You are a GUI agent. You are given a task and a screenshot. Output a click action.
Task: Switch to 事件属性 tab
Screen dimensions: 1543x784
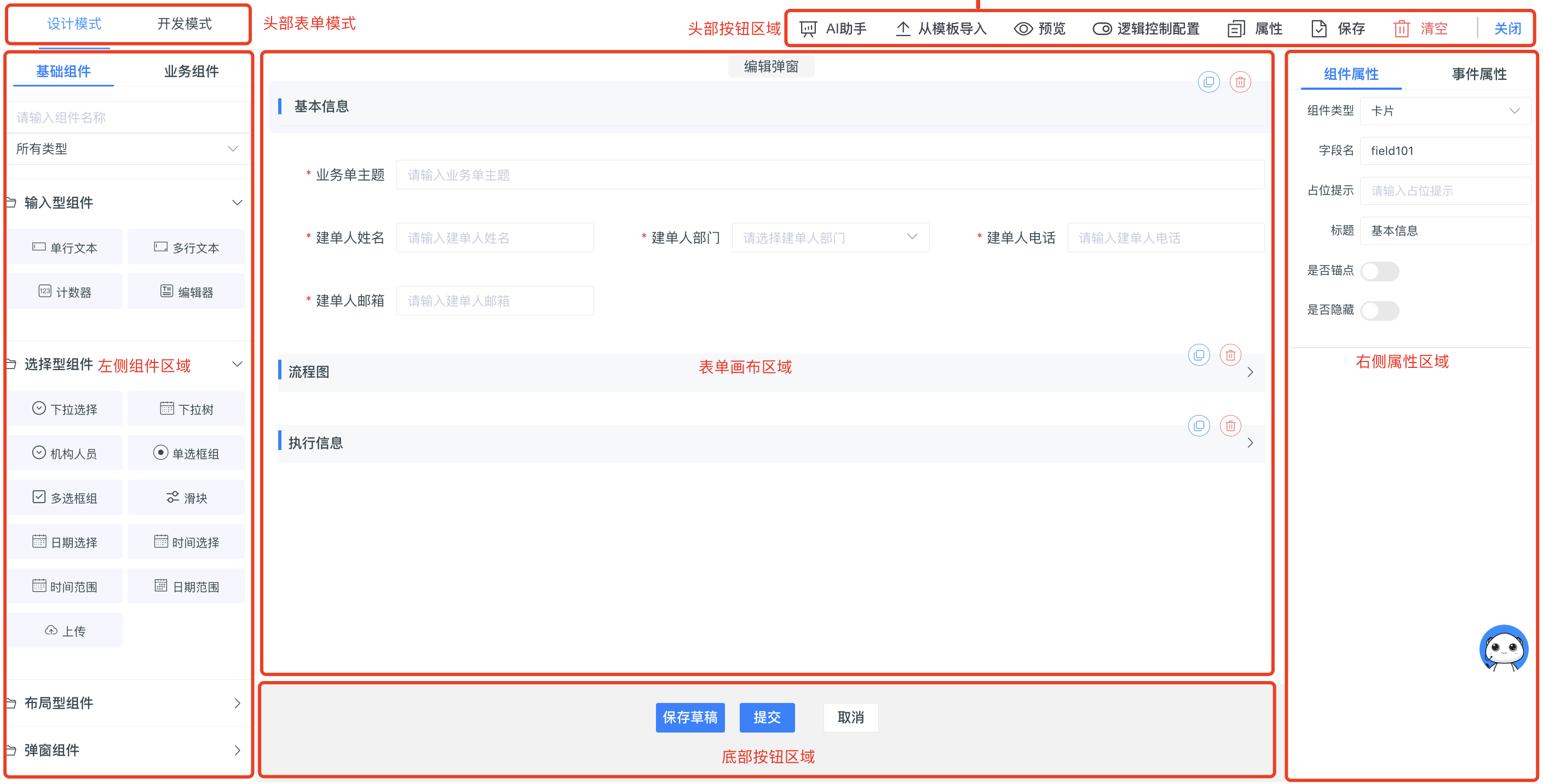1478,74
